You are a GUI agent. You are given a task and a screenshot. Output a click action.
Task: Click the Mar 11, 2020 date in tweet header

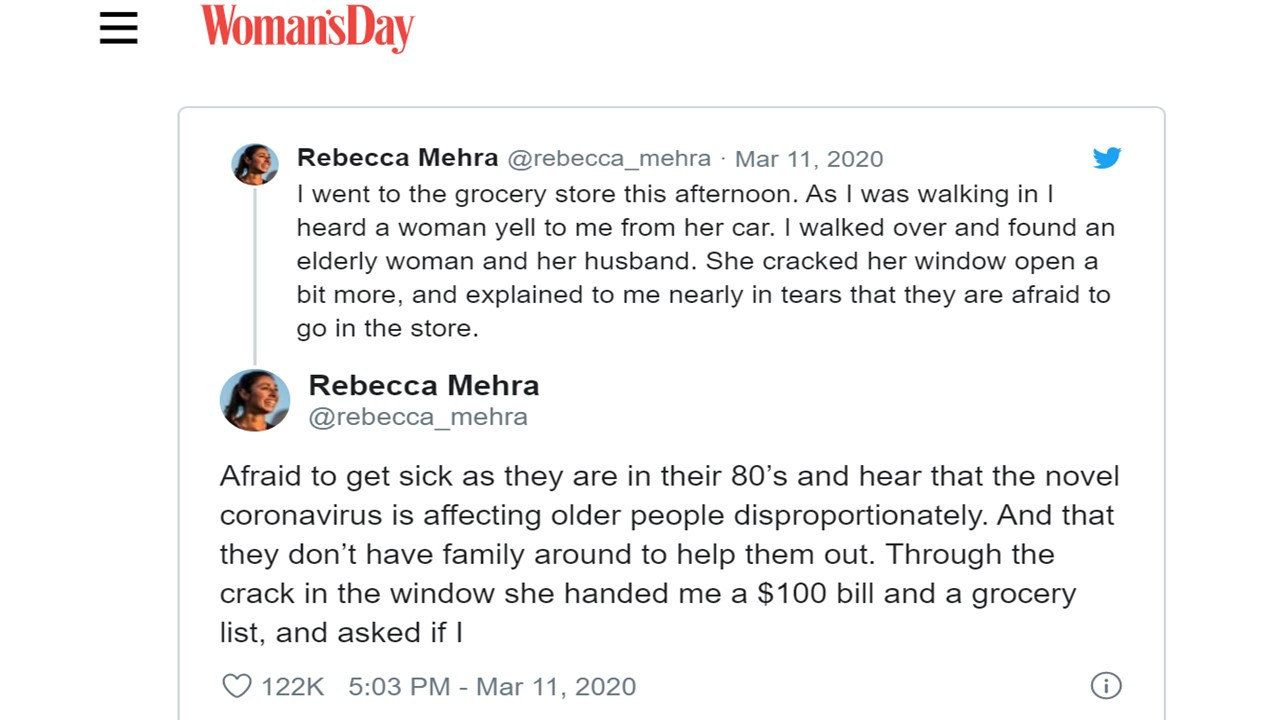click(809, 159)
